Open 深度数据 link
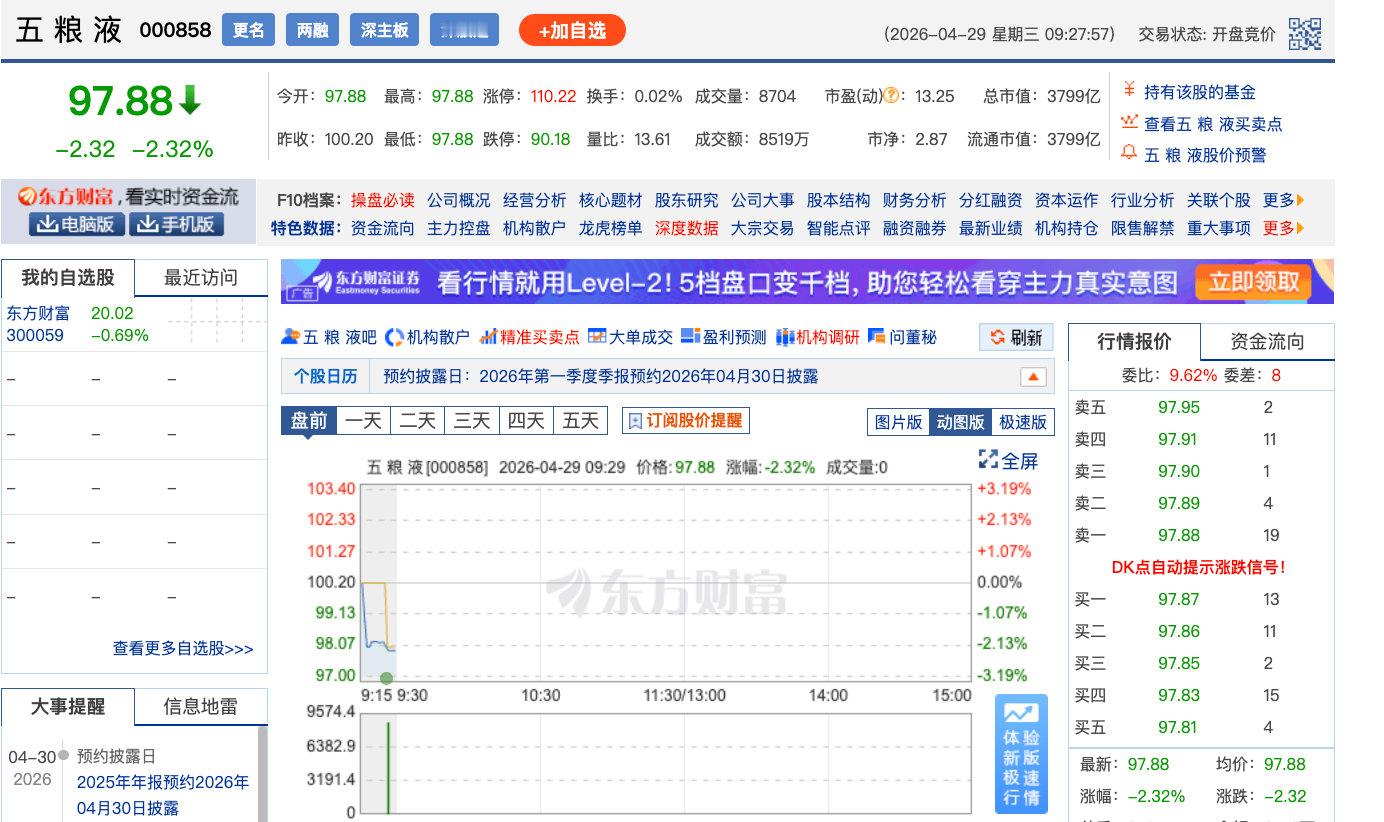Image resolution: width=1384 pixels, height=822 pixels. click(x=686, y=228)
